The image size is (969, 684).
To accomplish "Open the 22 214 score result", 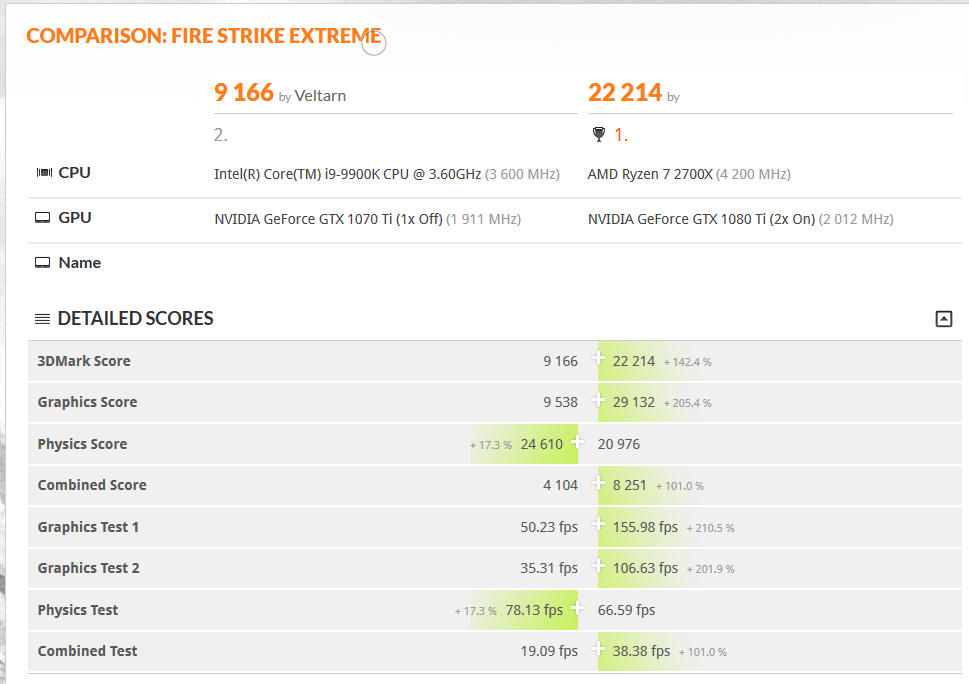I will 625,93.
